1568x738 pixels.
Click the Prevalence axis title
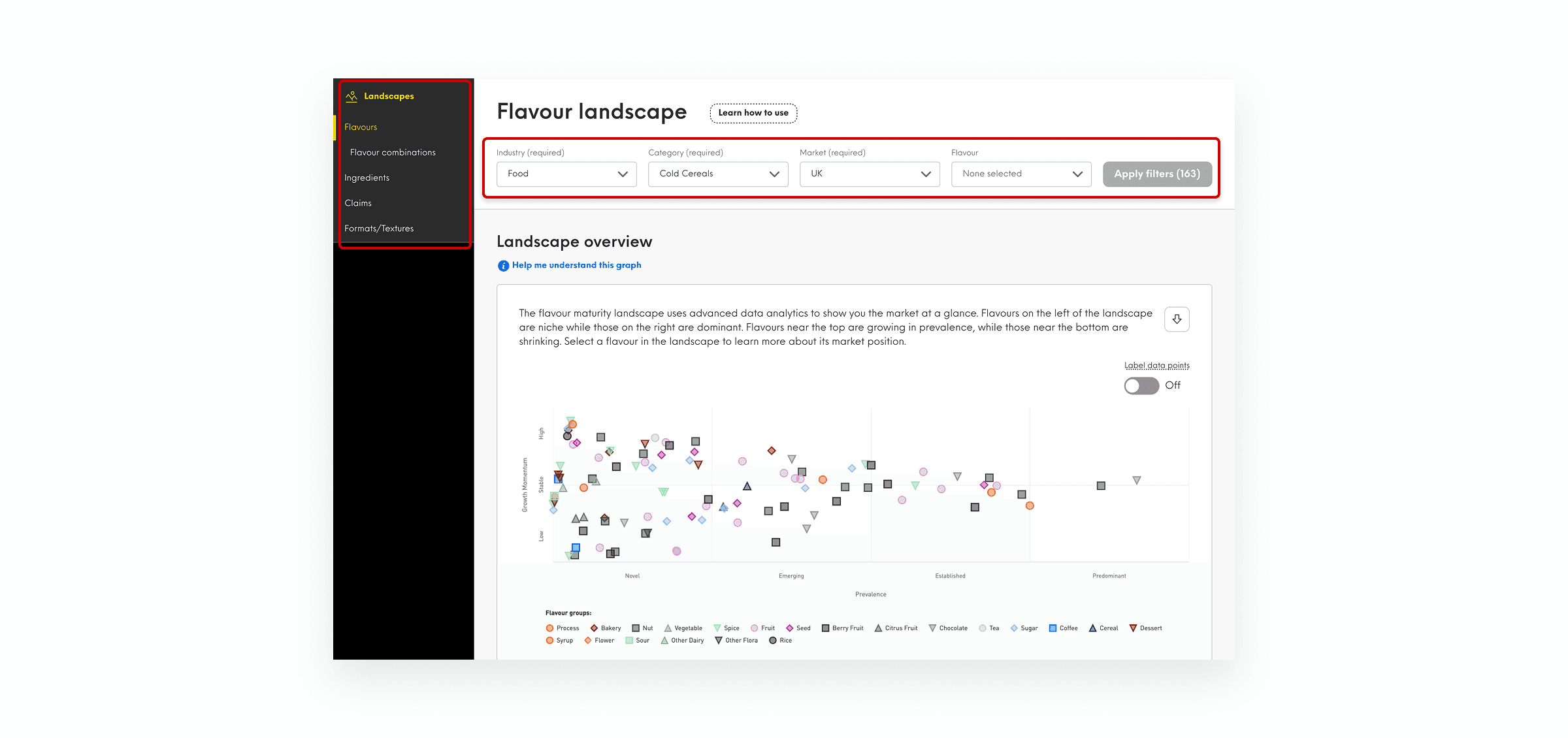tap(871, 595)
